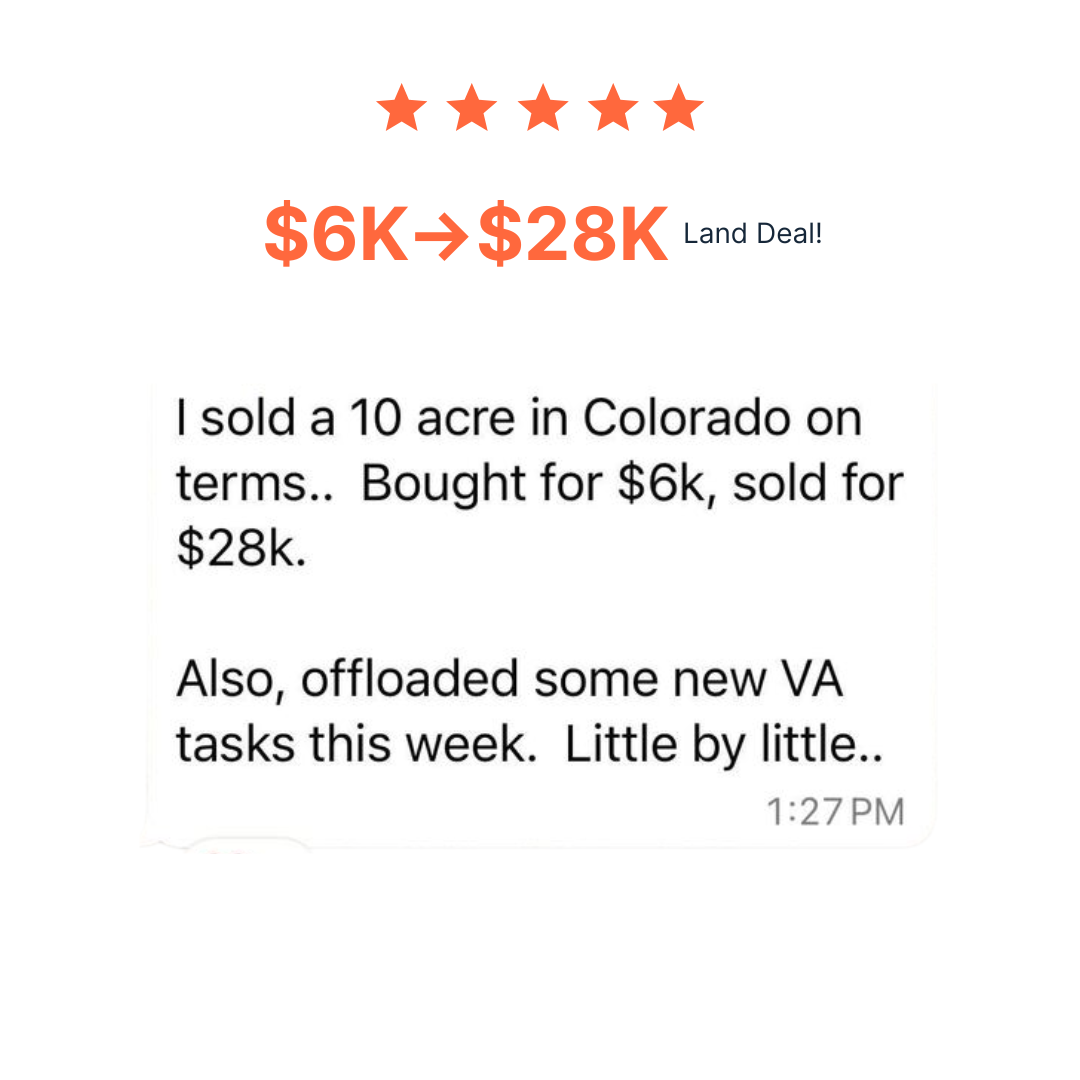Tap the "$28k." text in the message
The height and width of the screenshot is (1080, 1080).
click(241, 550)
